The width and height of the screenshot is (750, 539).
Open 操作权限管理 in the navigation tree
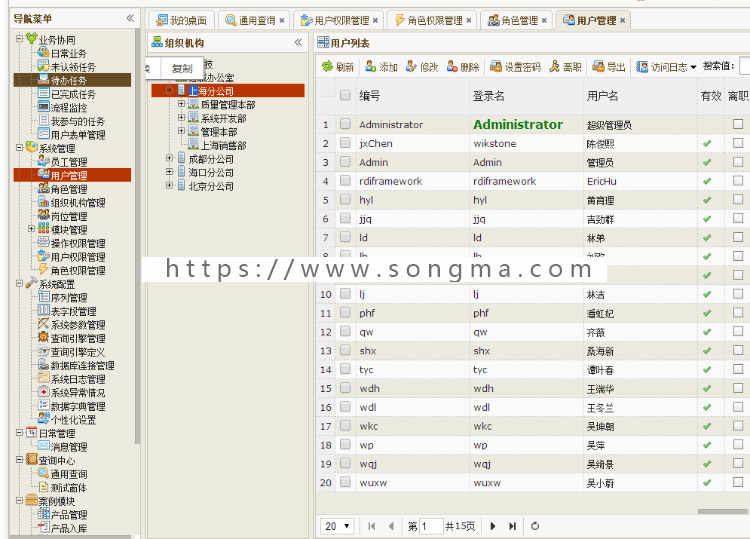78,243
